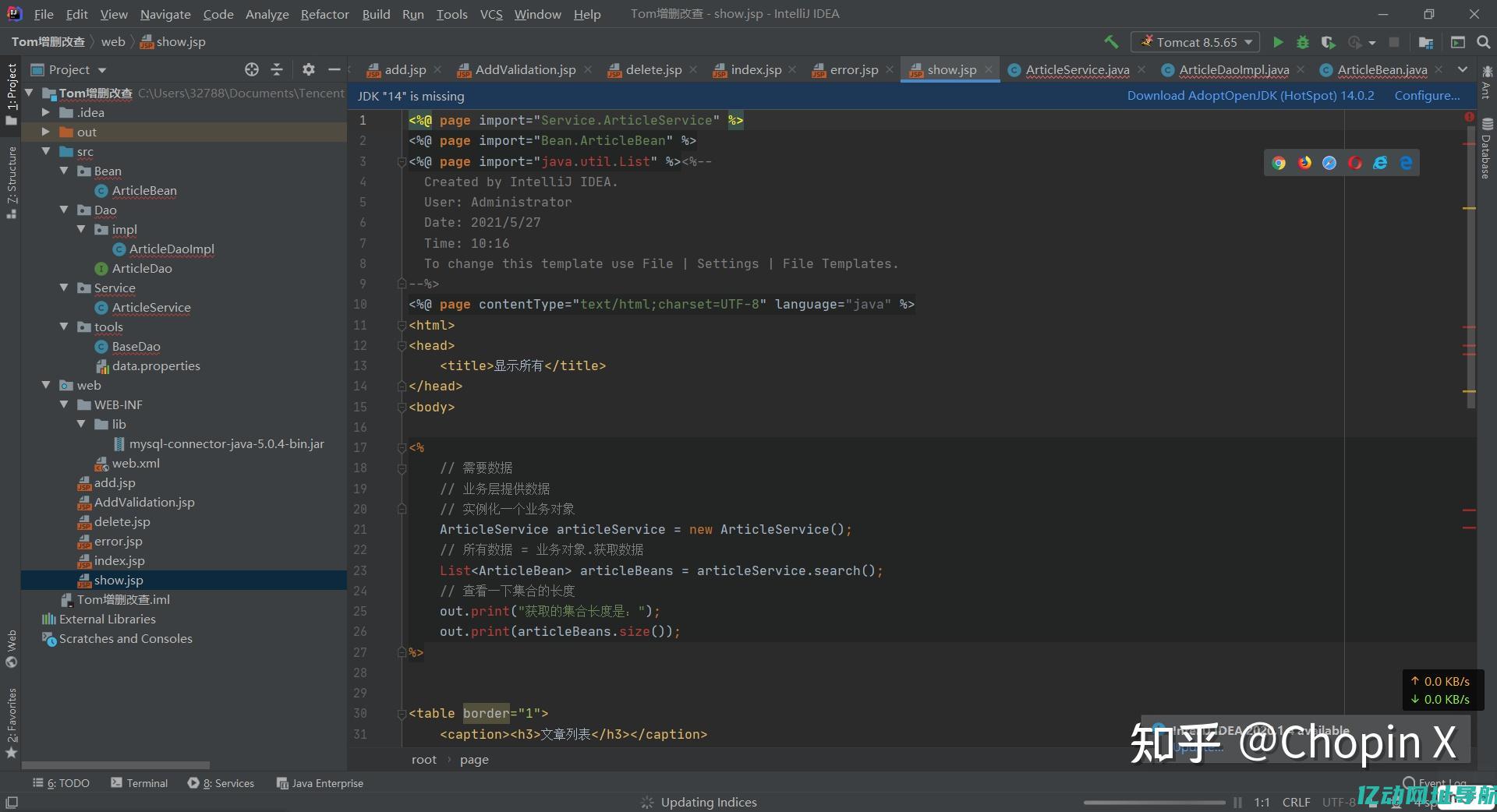Expand the .idea folder
Image resolution: width=1497 pixels, height=812 pixels.
pos(46,112)
